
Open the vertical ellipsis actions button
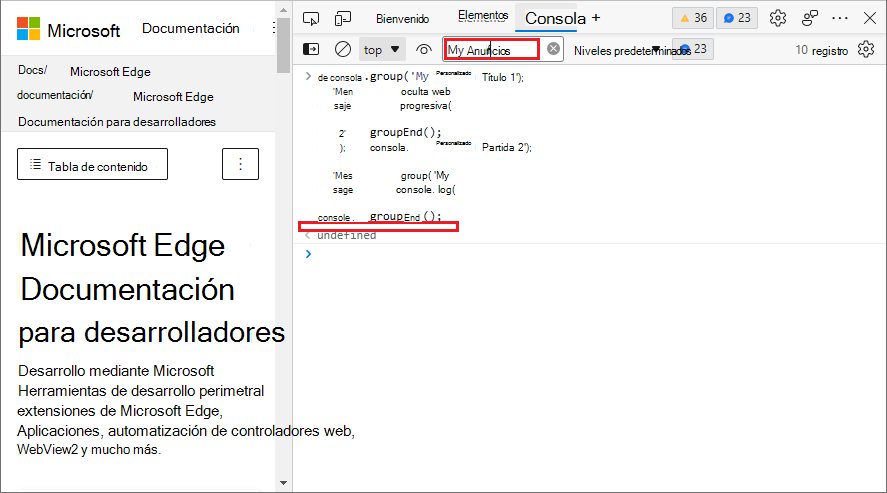click(x=240, y=164)
